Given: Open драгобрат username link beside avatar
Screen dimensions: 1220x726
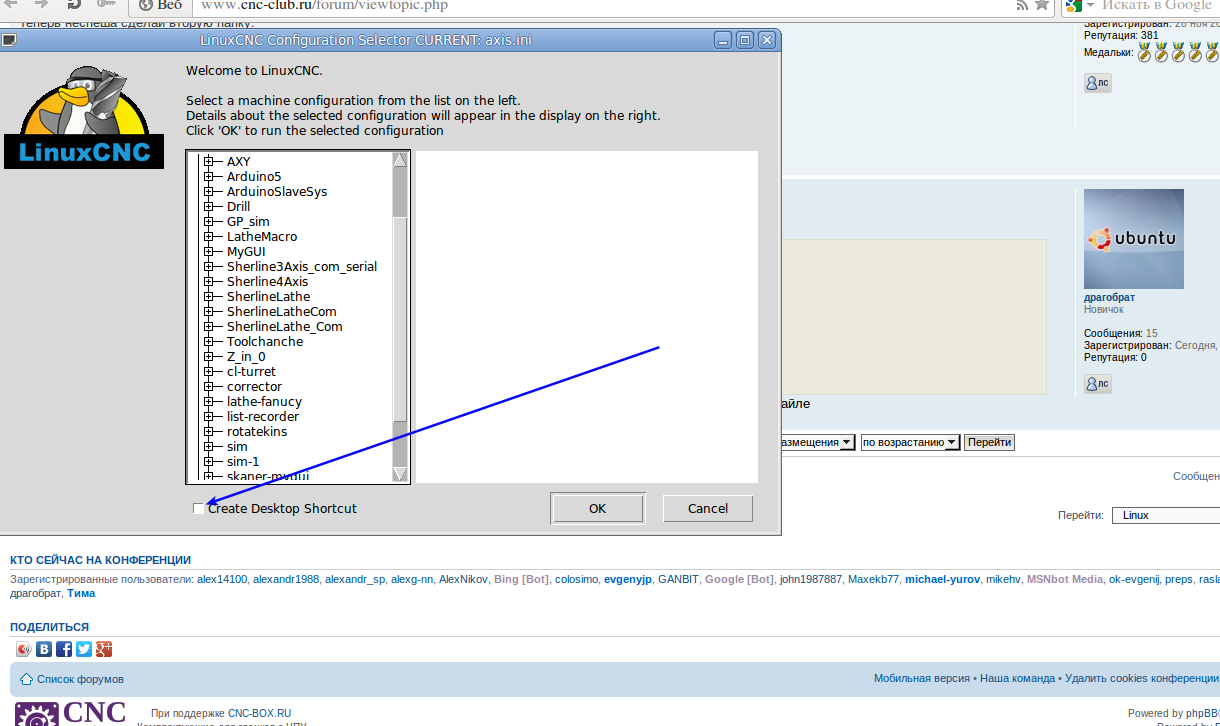Looking at the screenshot, I should [x=1109, y=297].
